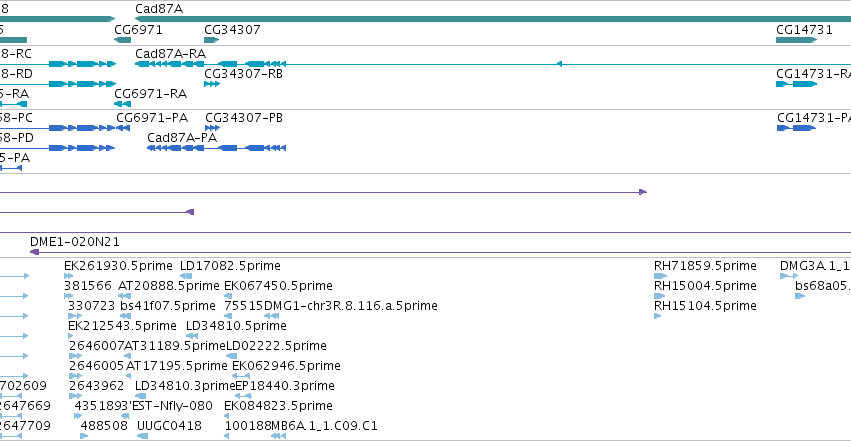The width and height of the screenshot is (851, 441).
Task: Select the EK067450.5prime EST glyph
Action: click(x=228, y=296)
